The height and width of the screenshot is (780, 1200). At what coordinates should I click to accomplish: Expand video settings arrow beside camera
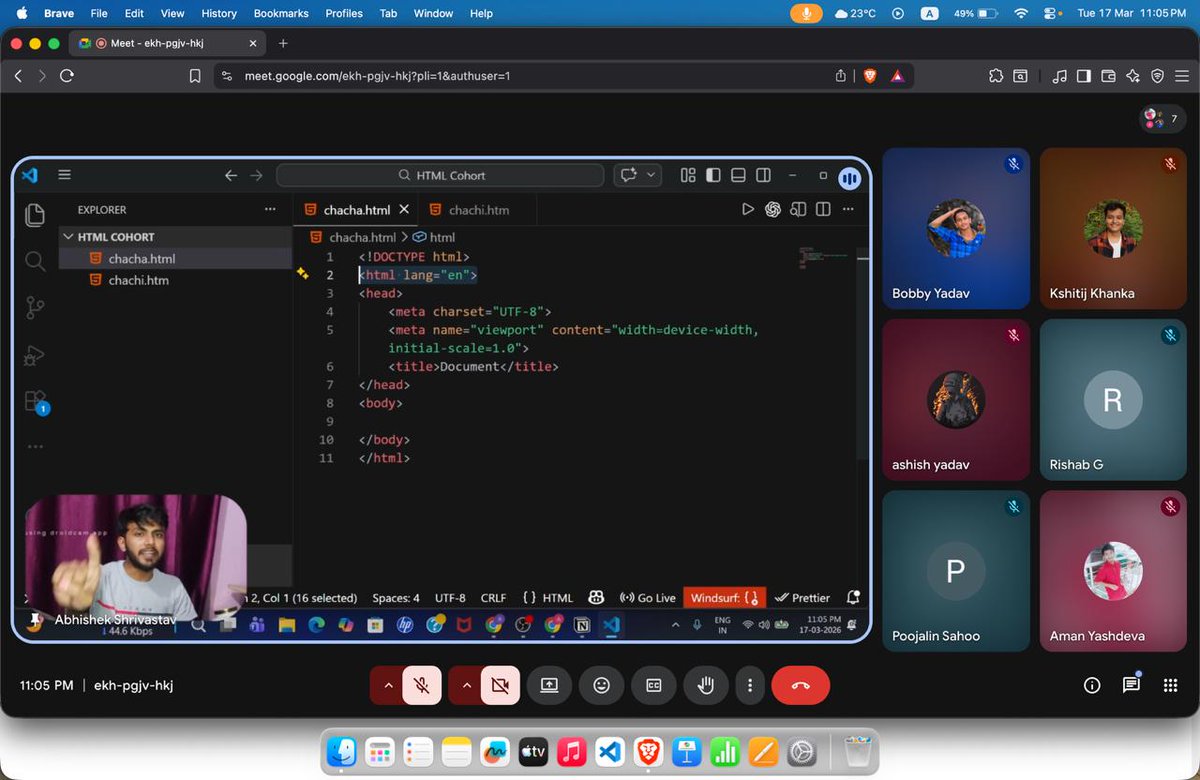[x=466, y=685]
